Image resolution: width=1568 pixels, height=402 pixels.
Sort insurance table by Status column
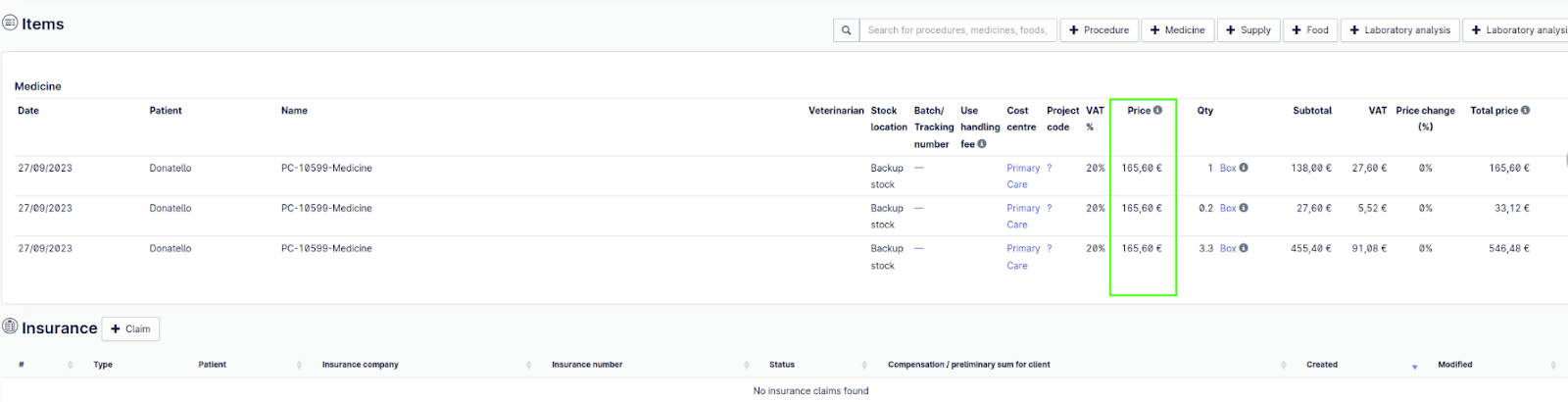(863, 365)
